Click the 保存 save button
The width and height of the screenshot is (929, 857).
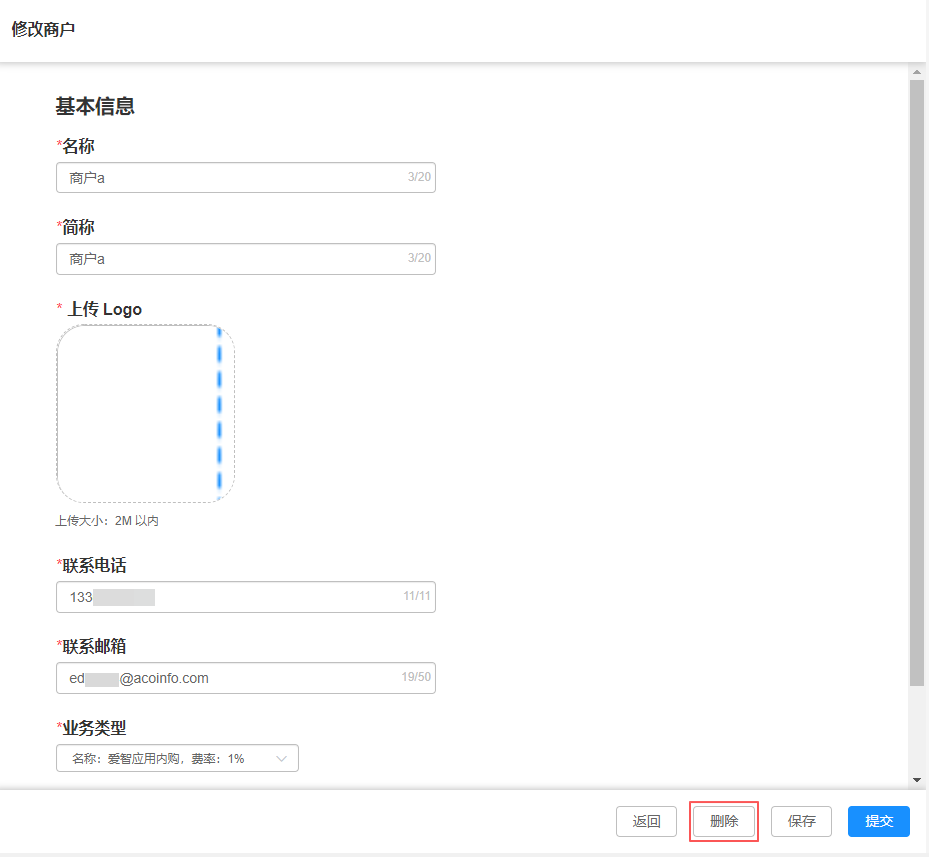click(801, 821)
